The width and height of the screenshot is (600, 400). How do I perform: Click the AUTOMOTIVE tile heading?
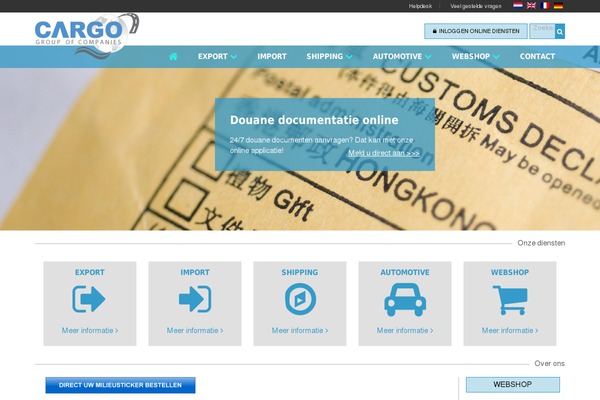tap(405, 273)
